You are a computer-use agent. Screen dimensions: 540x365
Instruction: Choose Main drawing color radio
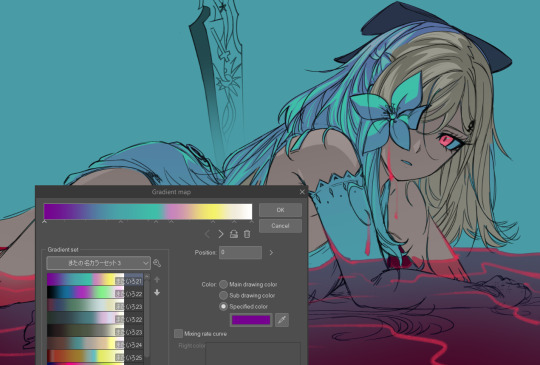click(224, 284)
